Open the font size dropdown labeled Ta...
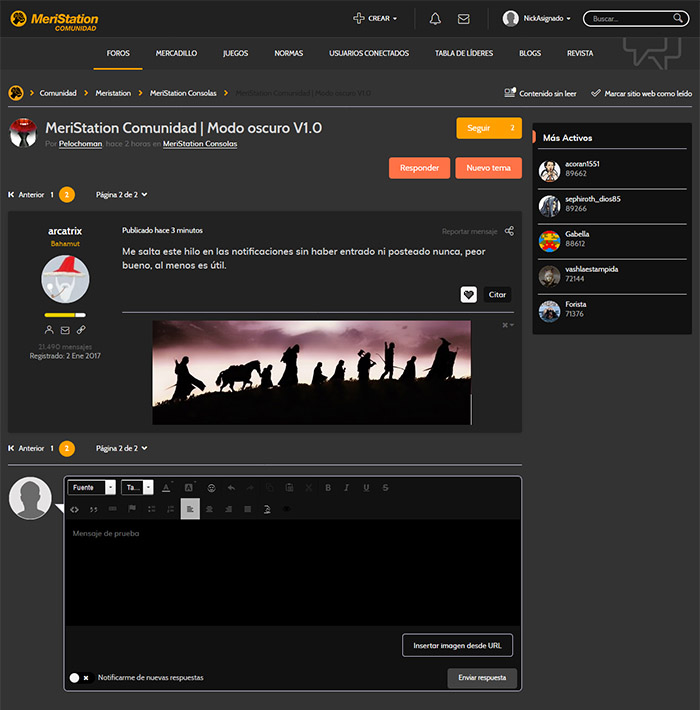700x710 pixels. click(138, 487)
